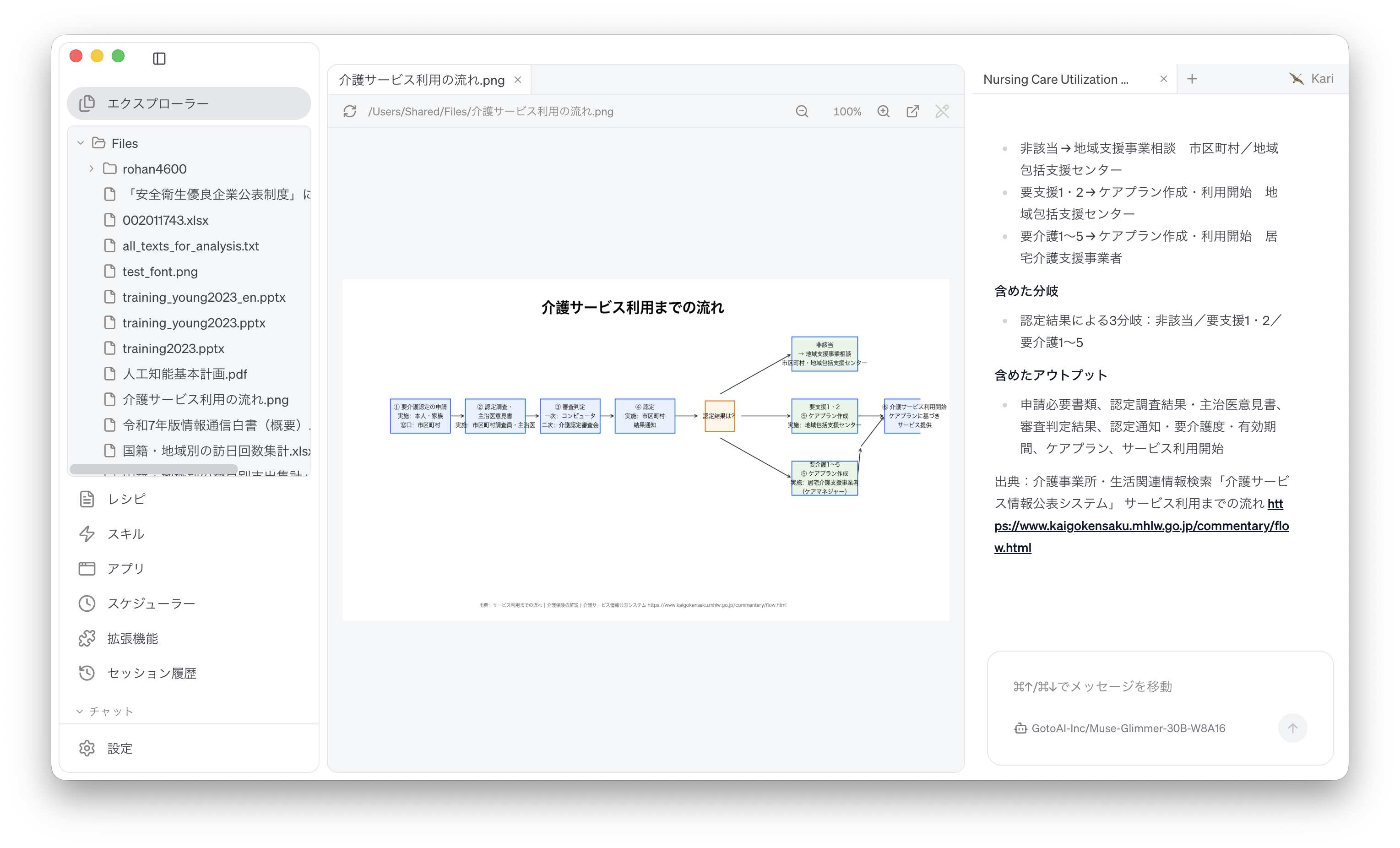Click the Kari bird icon
Screen dimensions: 1400x848
click(1296, 78)
